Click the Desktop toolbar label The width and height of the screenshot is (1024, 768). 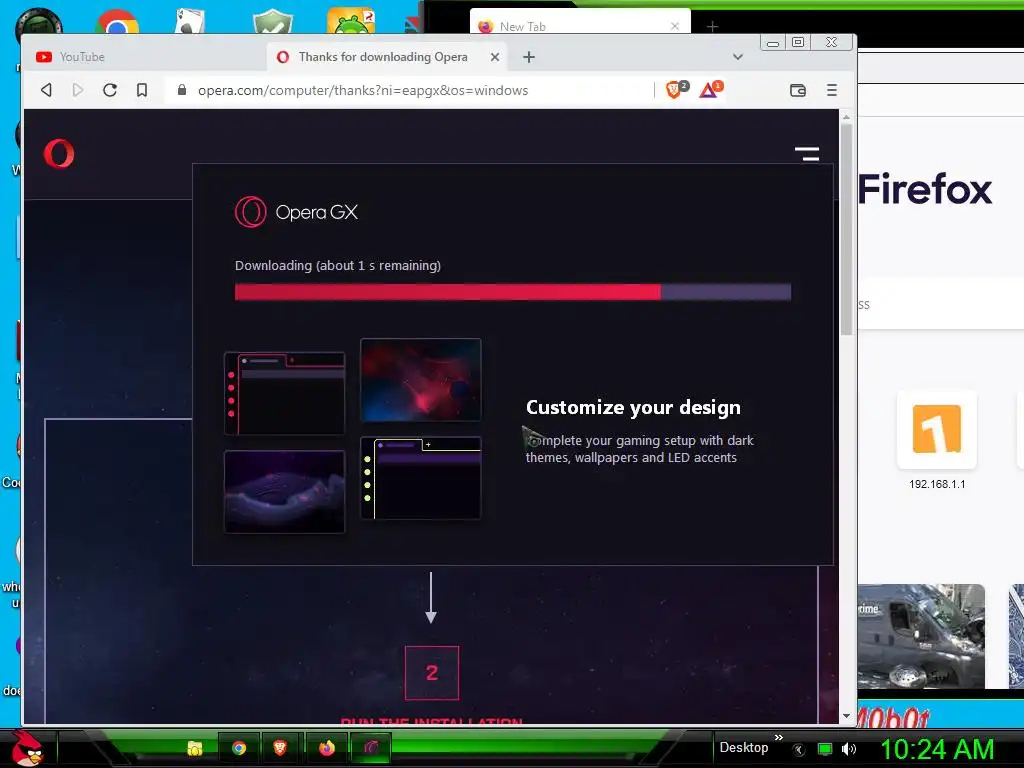click(x=743, y=748)
